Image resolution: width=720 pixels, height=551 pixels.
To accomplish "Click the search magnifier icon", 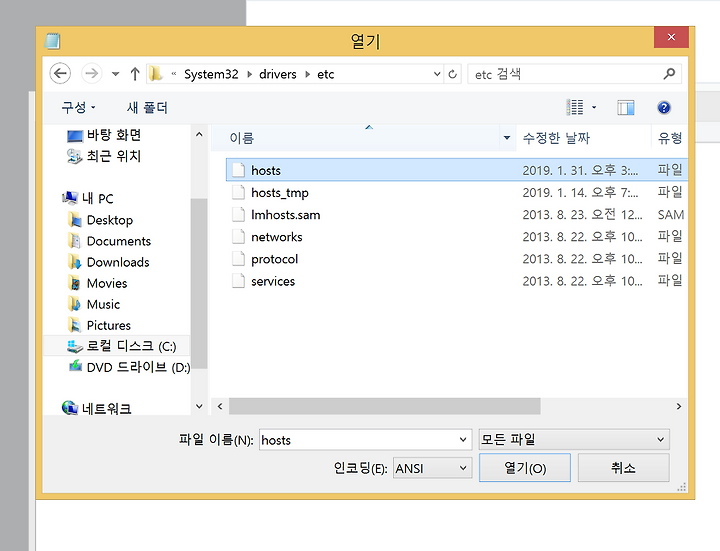I will coord(669,73).
